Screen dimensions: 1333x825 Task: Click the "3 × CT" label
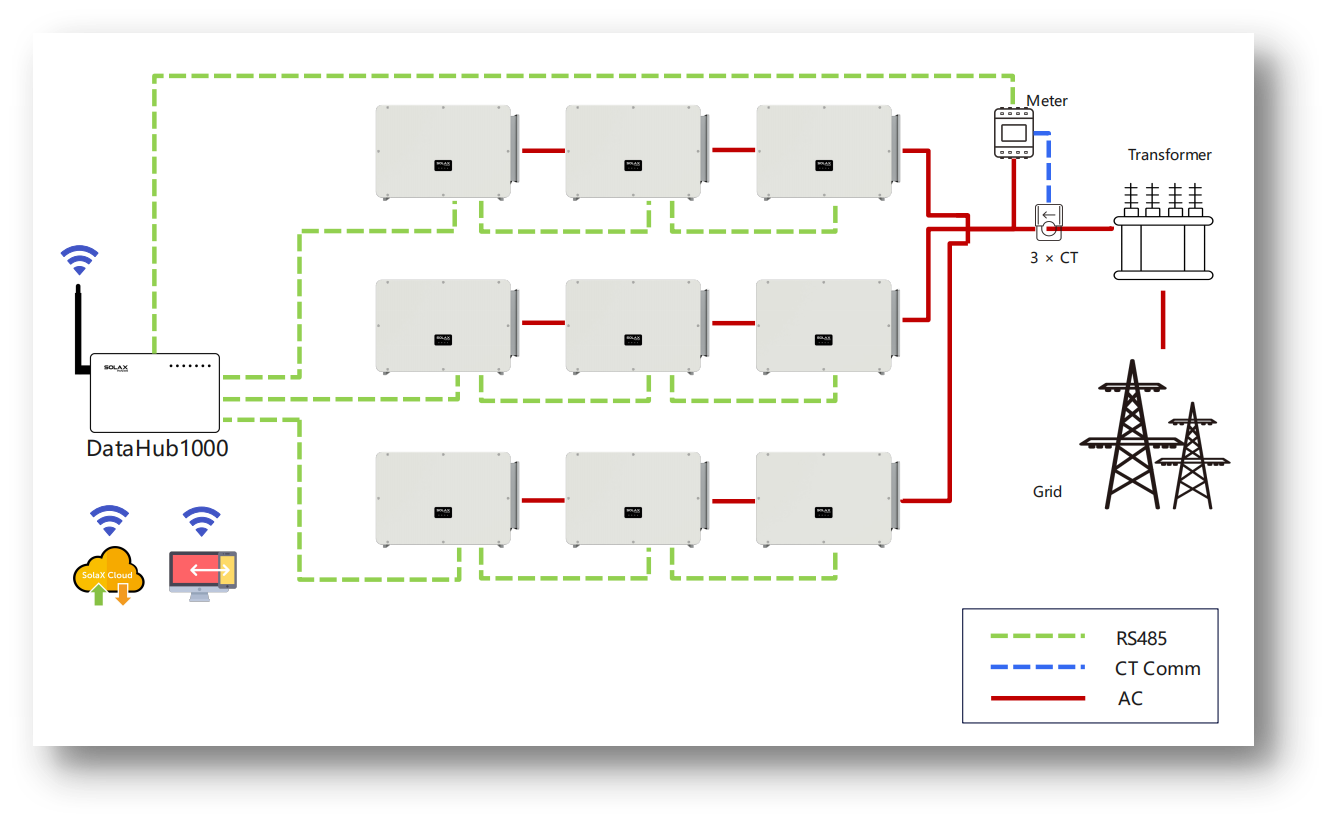click(x=1054, y=258)
